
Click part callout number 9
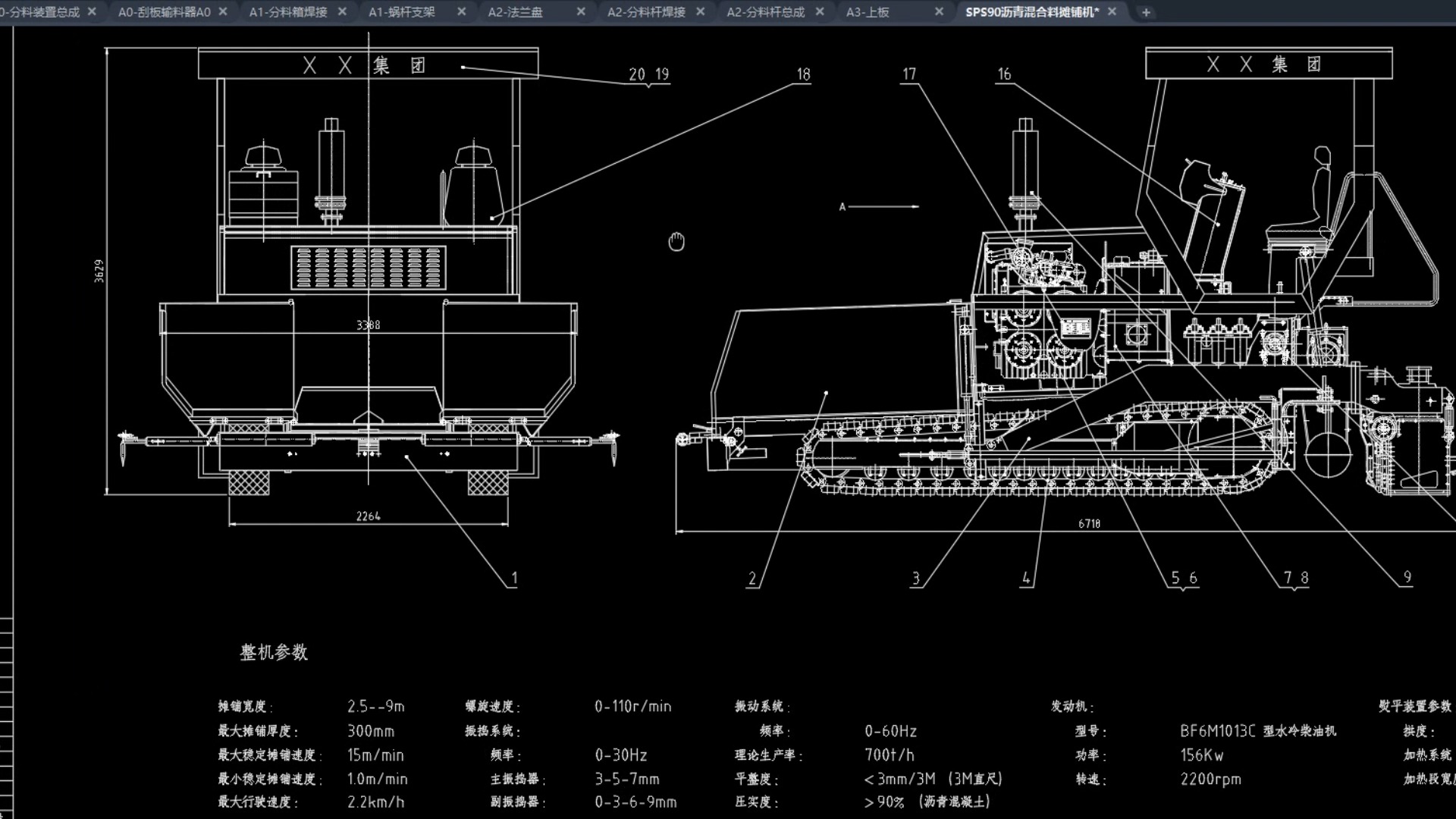(1407, 578)
